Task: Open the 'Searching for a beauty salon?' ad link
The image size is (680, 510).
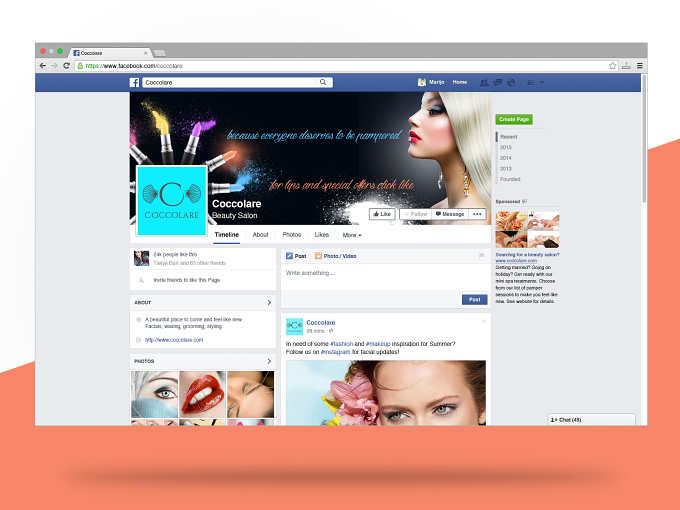Action: [x=527, y=255]
